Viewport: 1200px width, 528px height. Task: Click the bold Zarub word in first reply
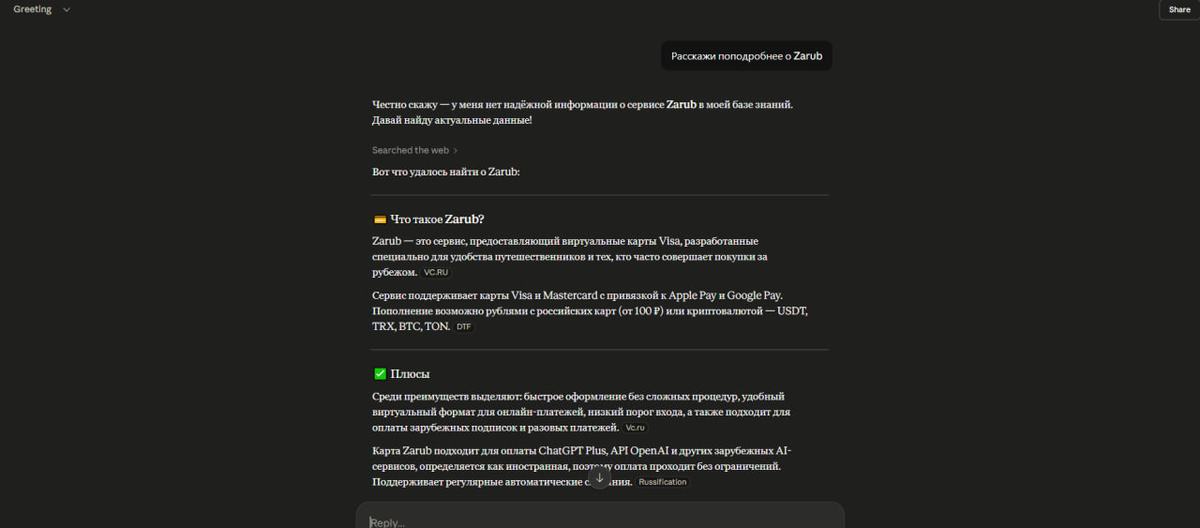681,104
